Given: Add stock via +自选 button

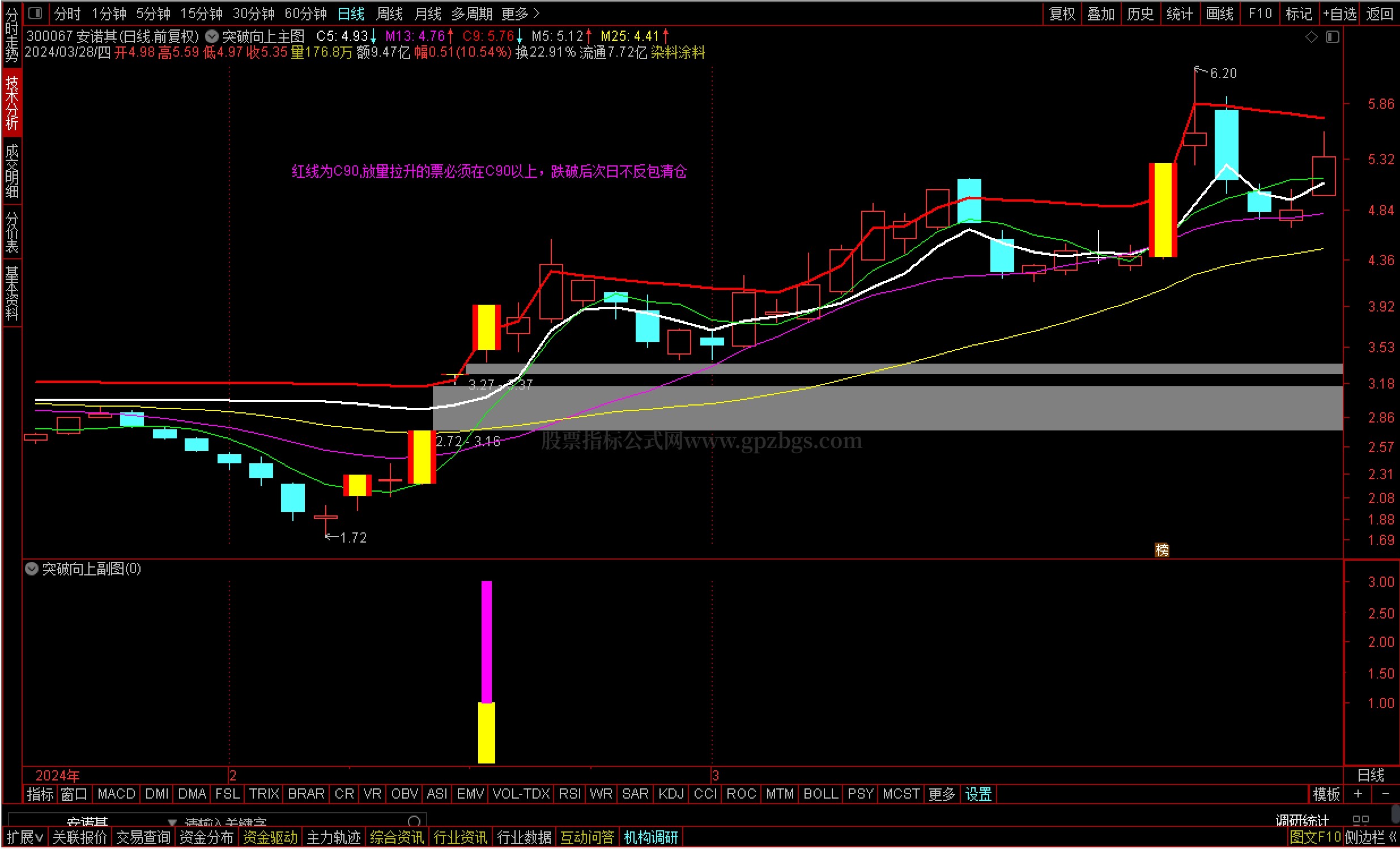Looking at the screenshot, I should [x=1340, y=14].
